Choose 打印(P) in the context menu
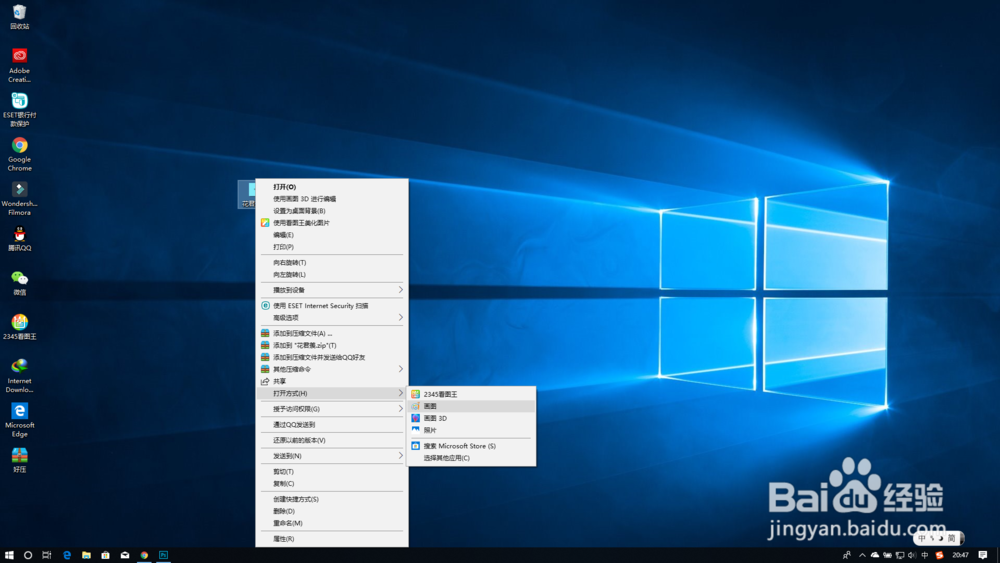Image resolution: width=1000 pixels, height=563 pixels. pos(332,247)
